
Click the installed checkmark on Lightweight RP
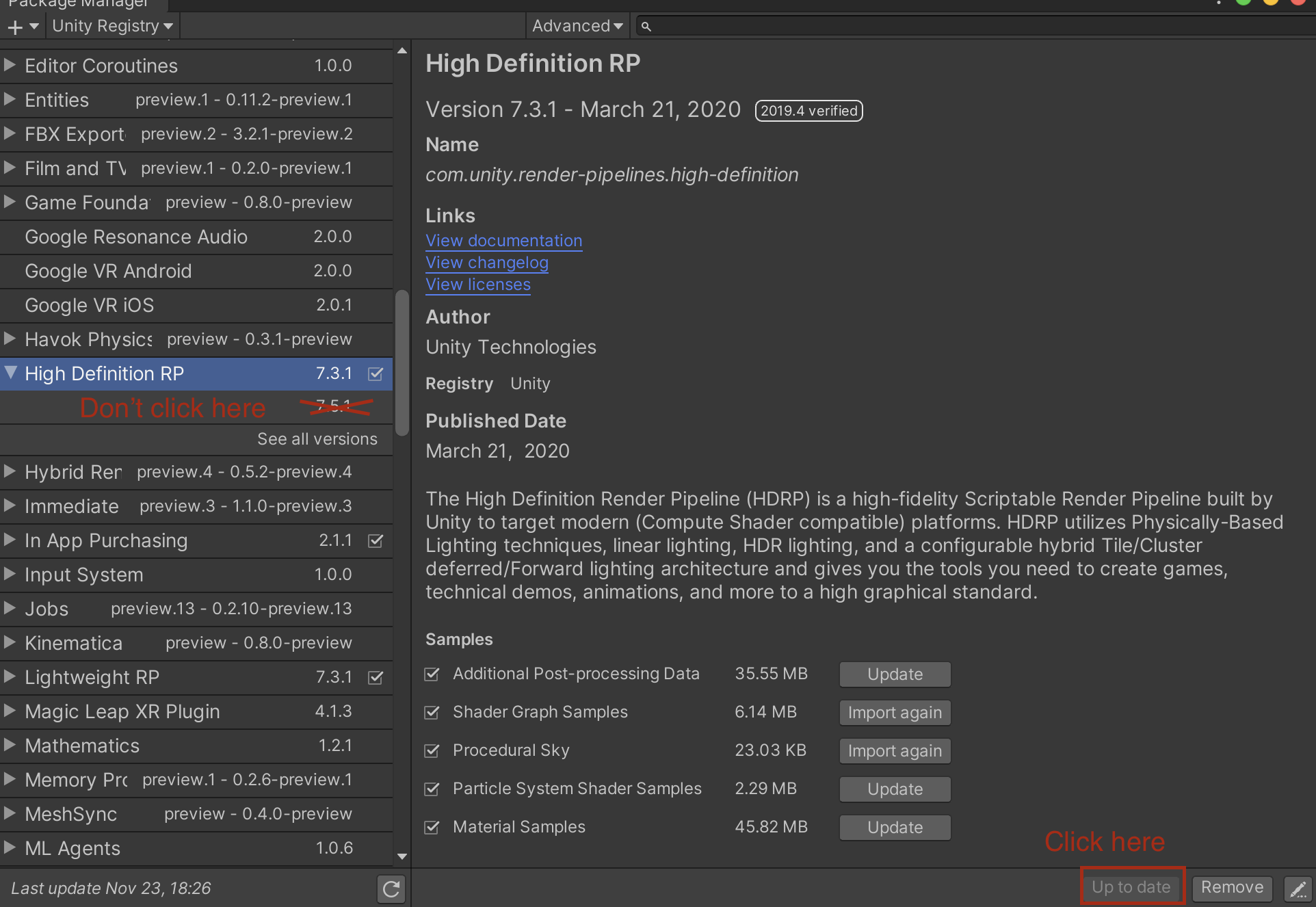point(376,677)
